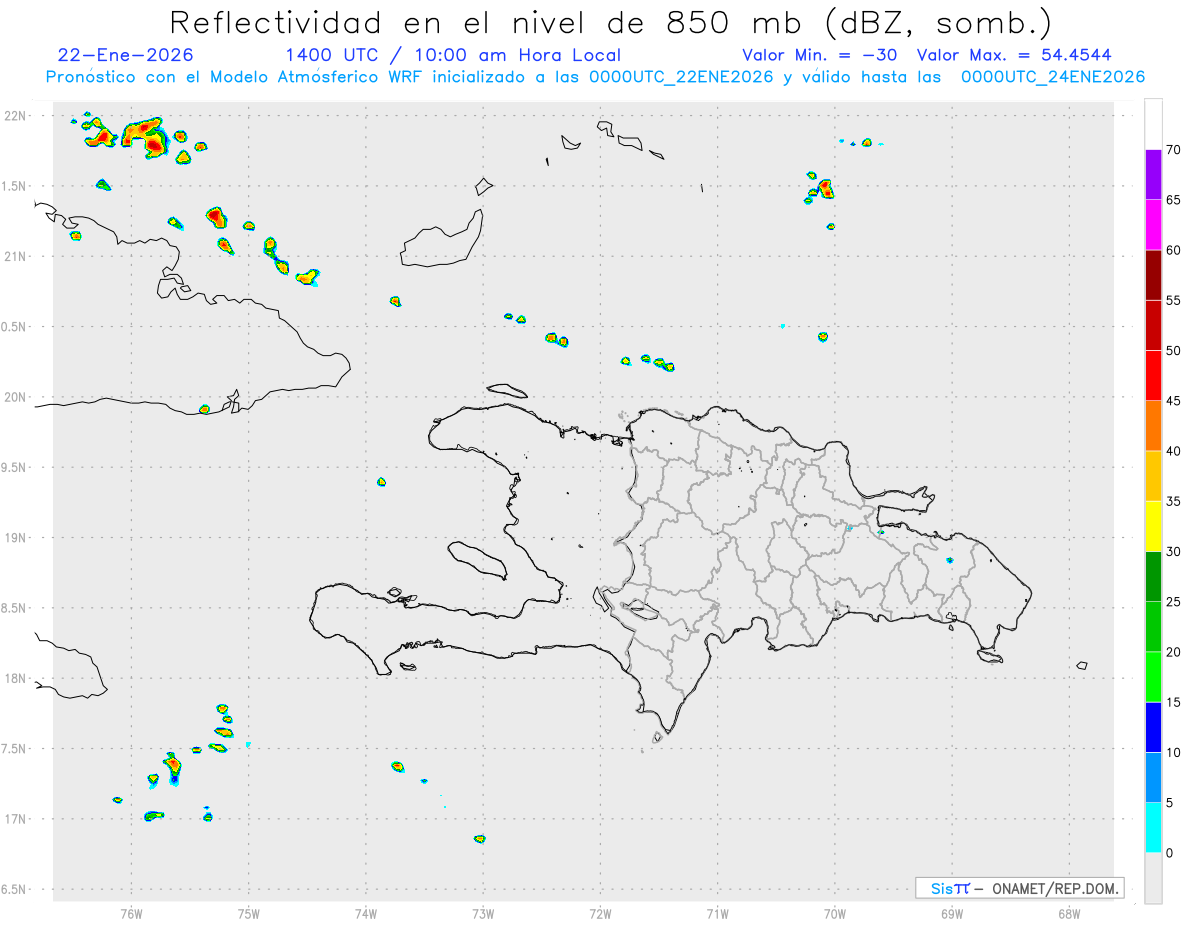1200x927 pixels.
Task: Click the 'SisTT - ONAMET/REP.DOM.' credit box
Action: coord(1020,888)
